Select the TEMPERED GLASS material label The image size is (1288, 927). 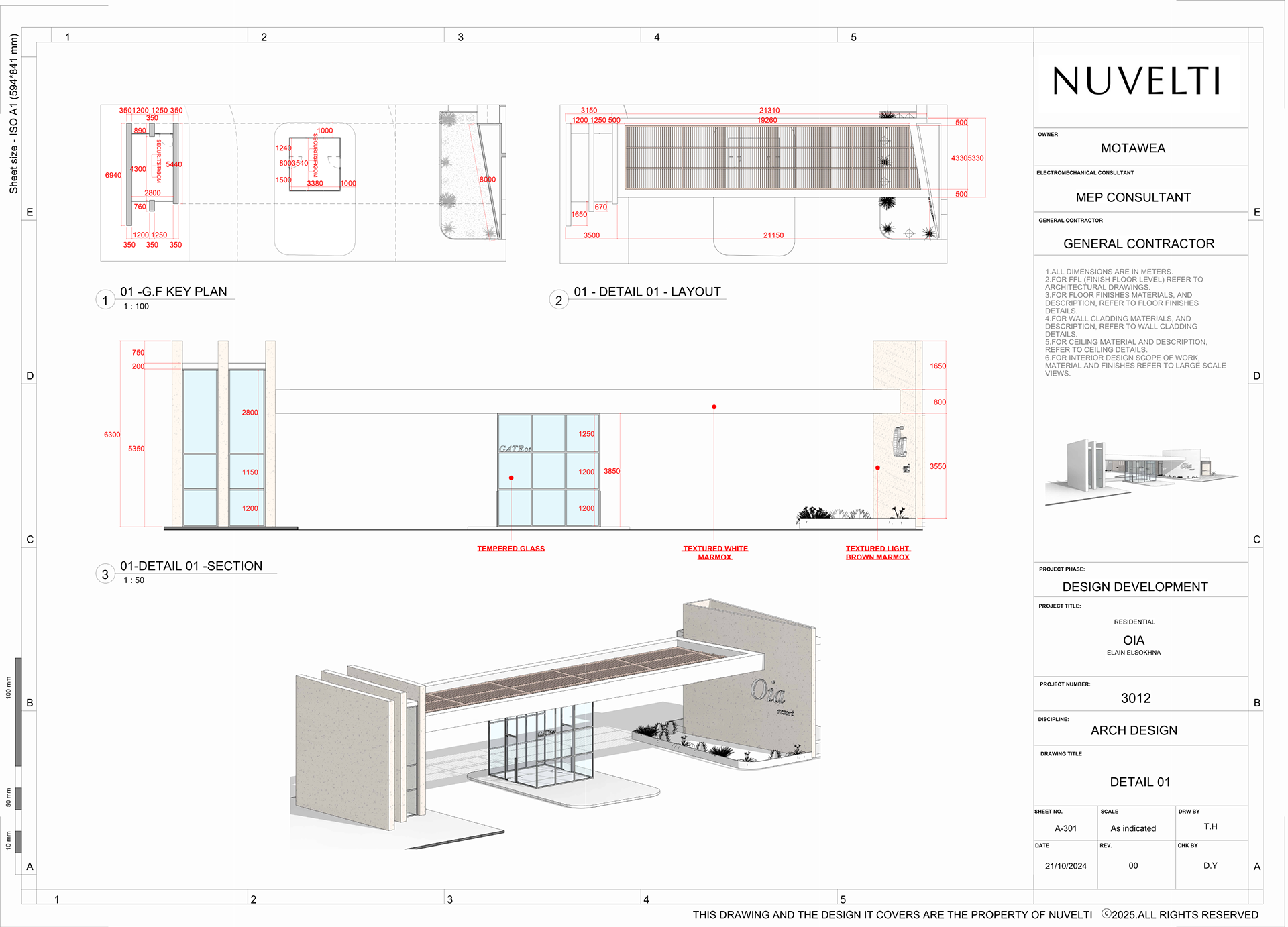[x=511, y=549]
